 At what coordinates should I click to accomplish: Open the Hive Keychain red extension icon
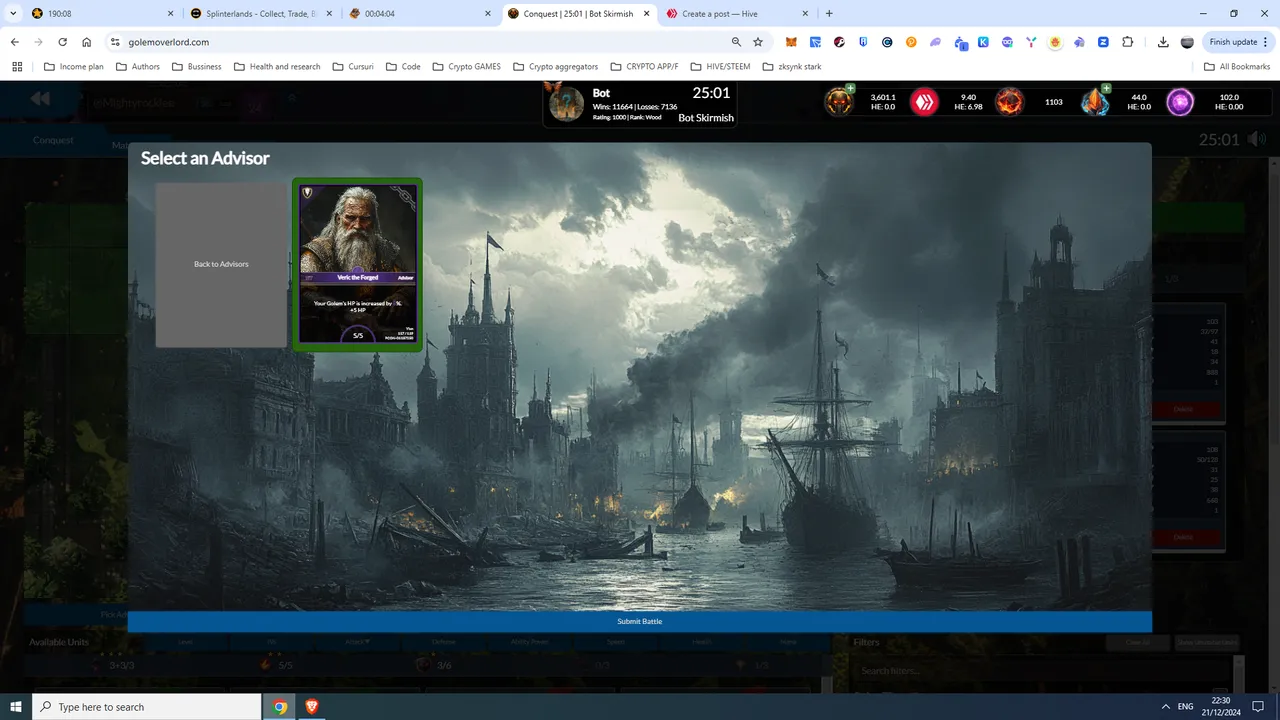pos(839,43)
